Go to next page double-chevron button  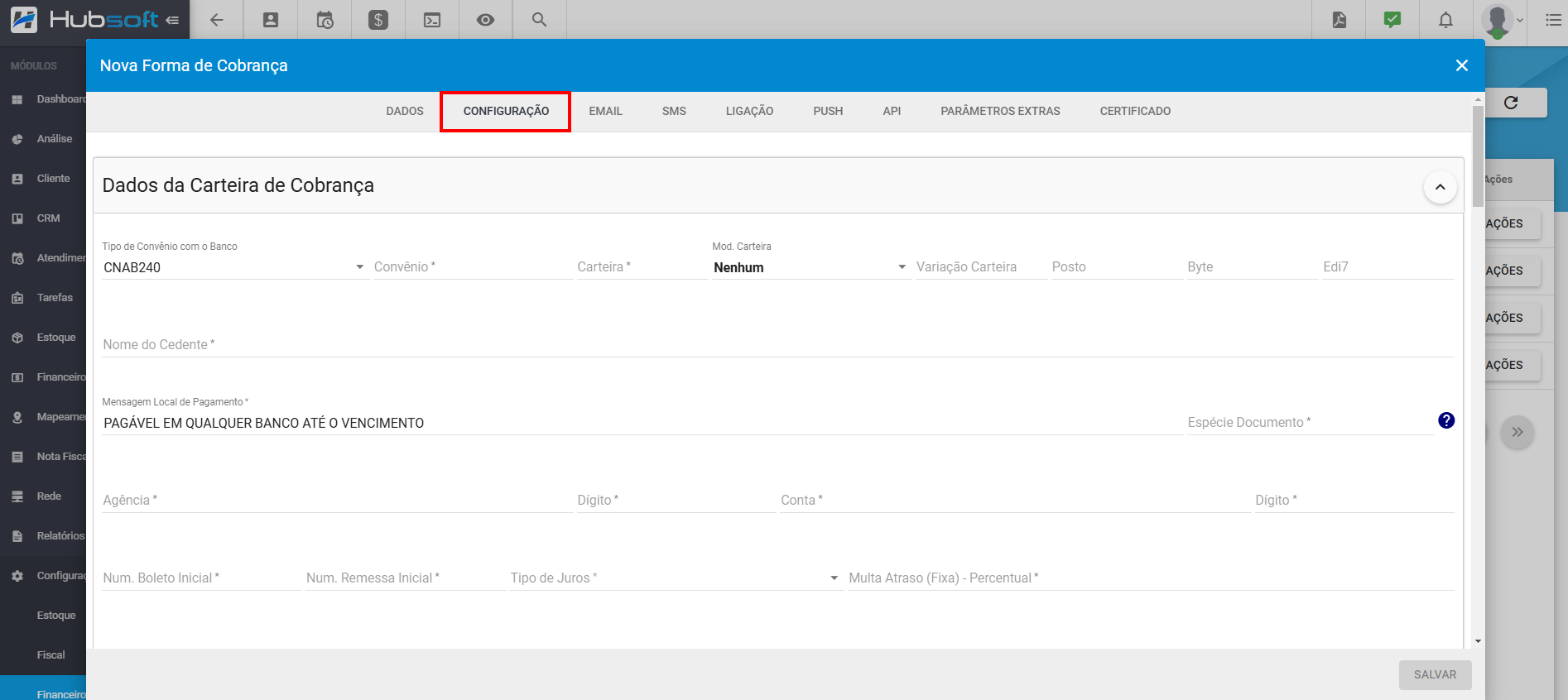coord(1517,432)
